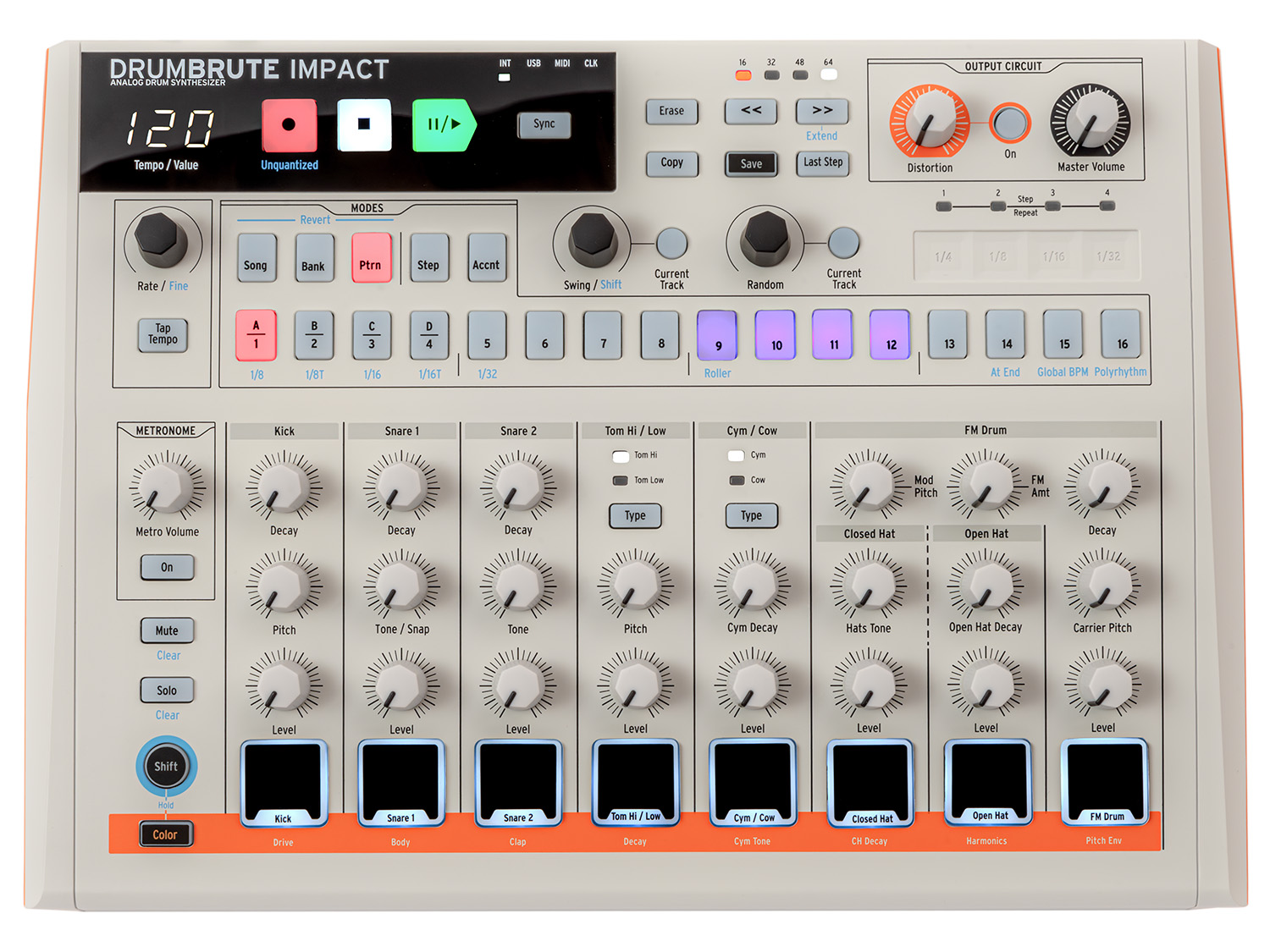Hit the red Record button
Screen dimensions: 1270x952
pyautogui.click(x=289, y=125)
